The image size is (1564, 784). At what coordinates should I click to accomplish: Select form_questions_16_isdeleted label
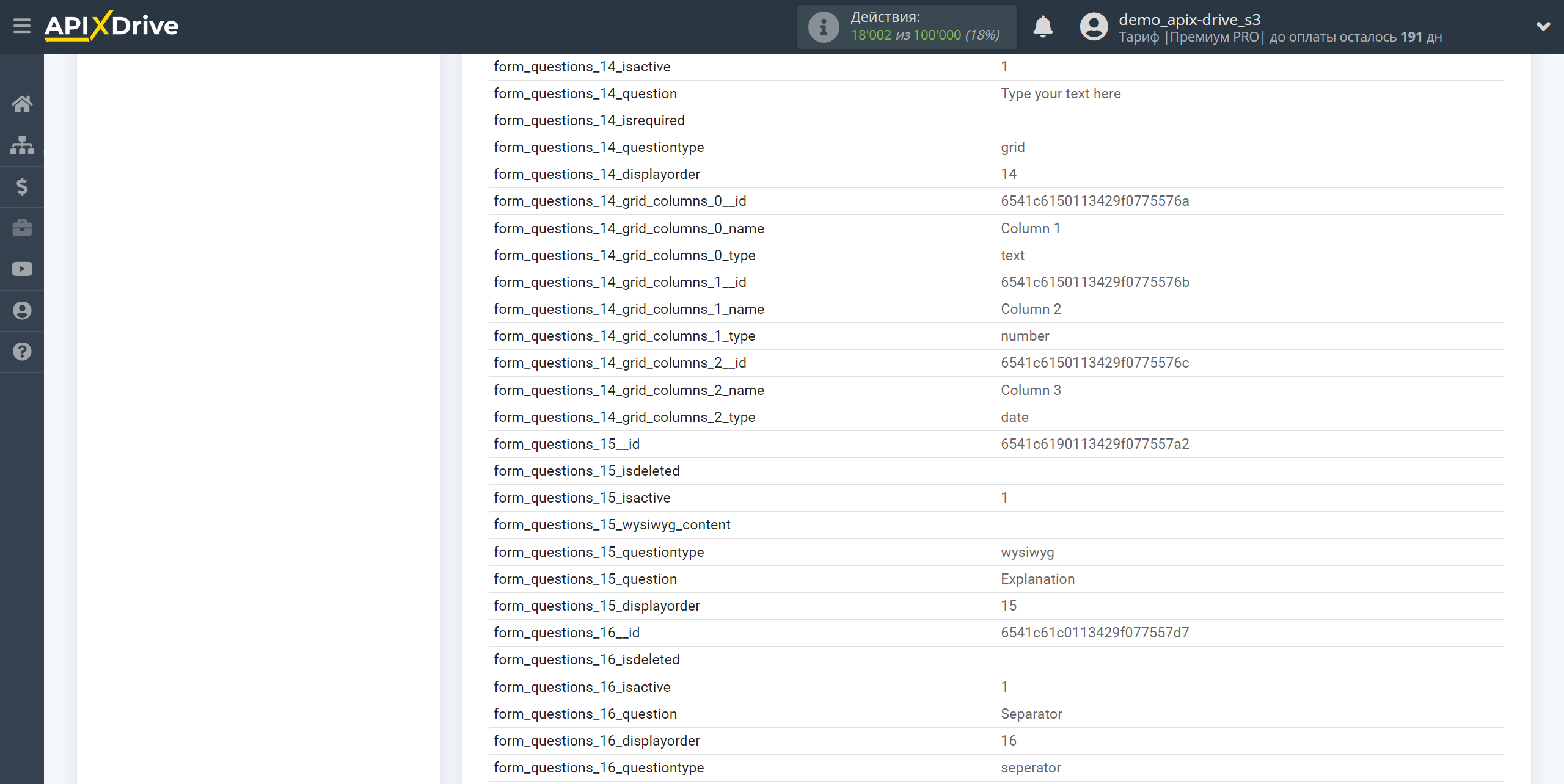[586, 659]
